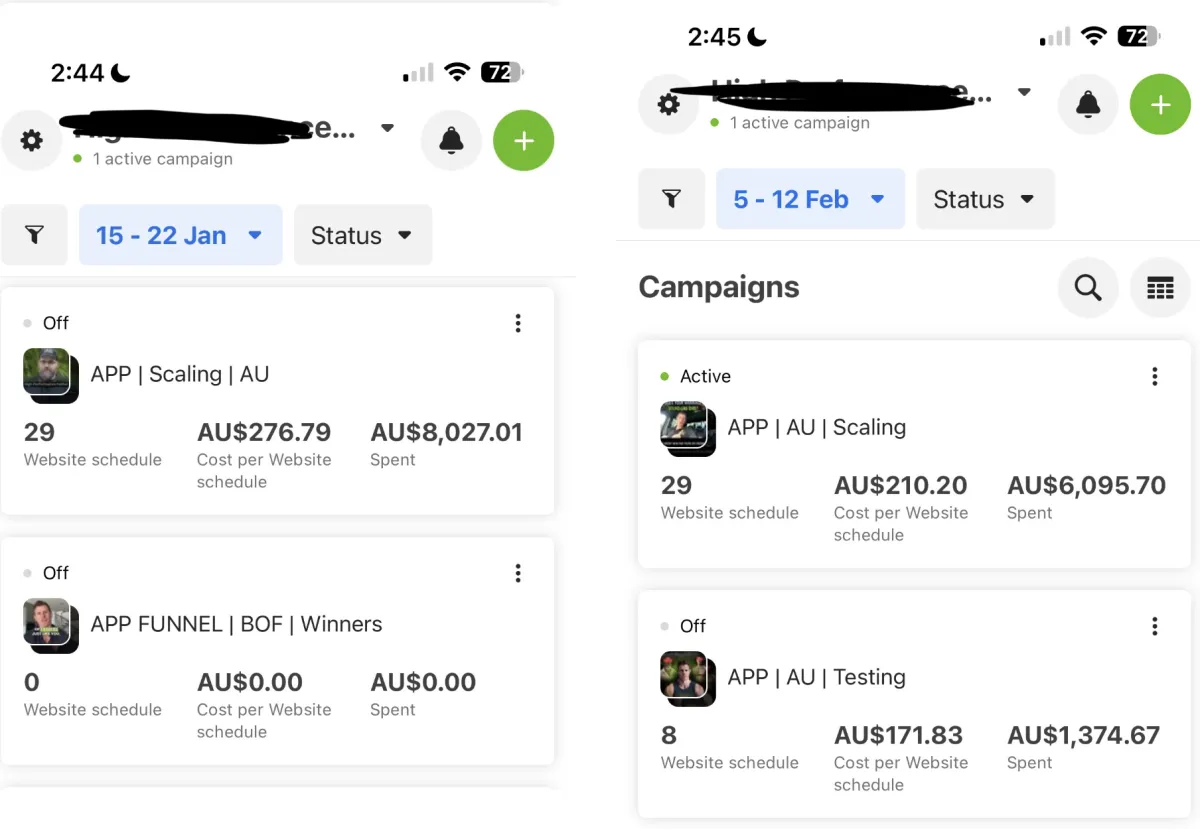Screen dimensions: 1200x829
Task: Open settings gear in left screenshot
Action: tap(32, 141)
